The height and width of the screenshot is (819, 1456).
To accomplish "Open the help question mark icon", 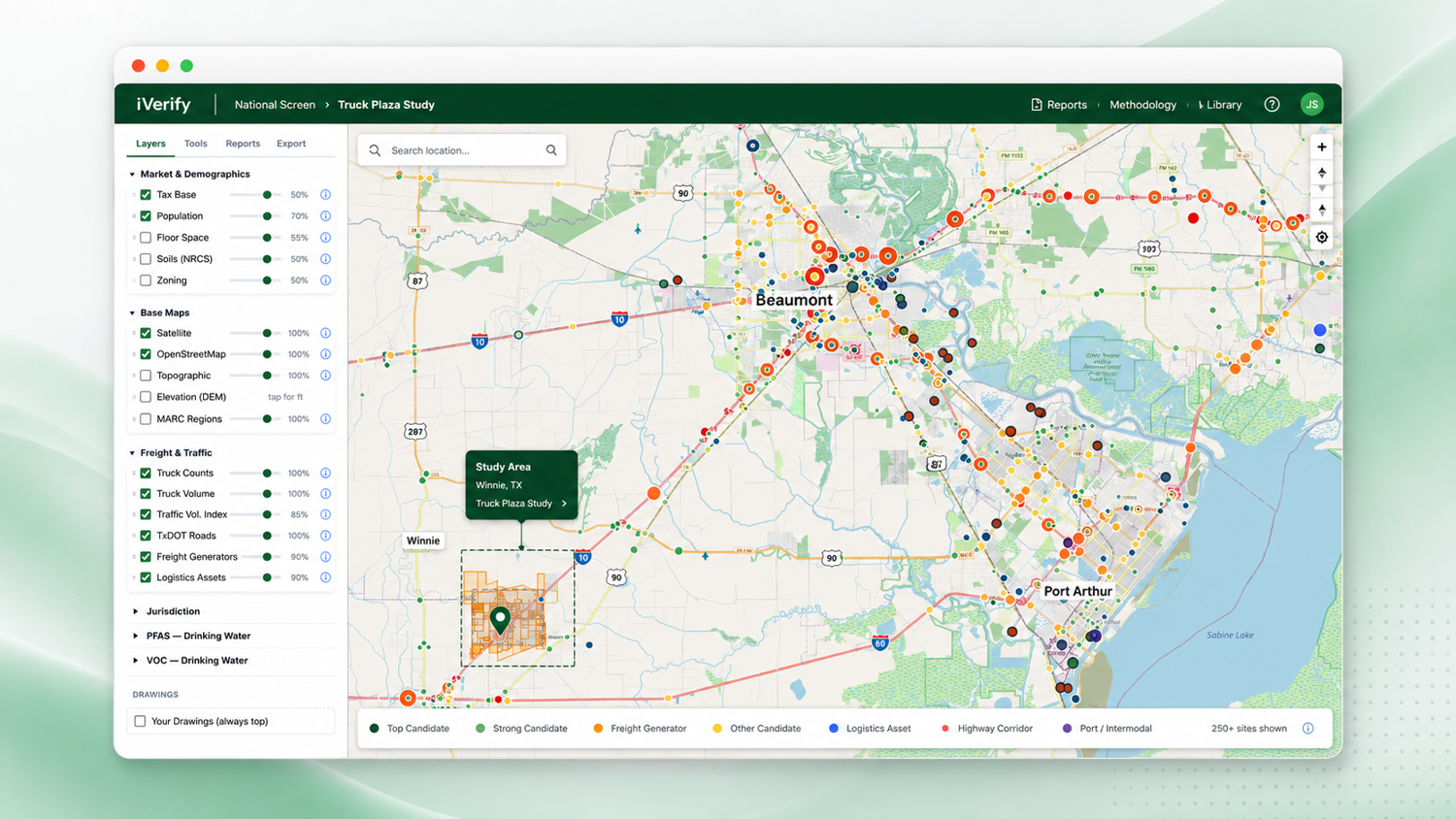I will click(1272, 105).
